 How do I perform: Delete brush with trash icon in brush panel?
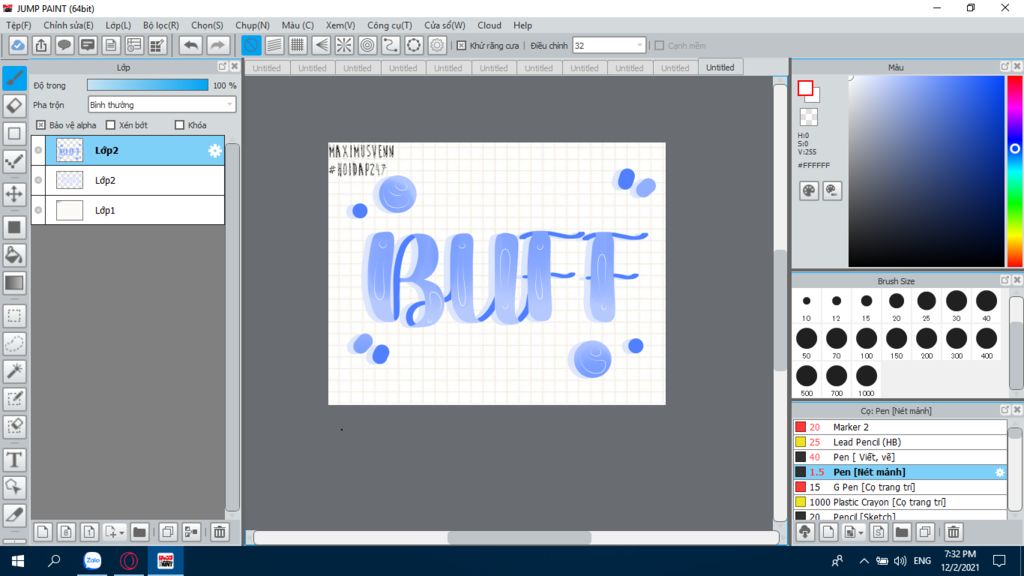[953, 532]
